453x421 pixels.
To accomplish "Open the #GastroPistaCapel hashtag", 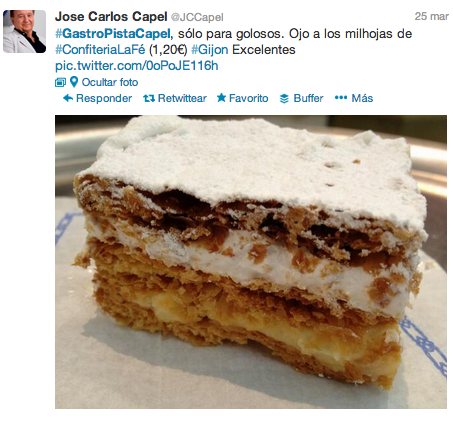I will (113, 34).
